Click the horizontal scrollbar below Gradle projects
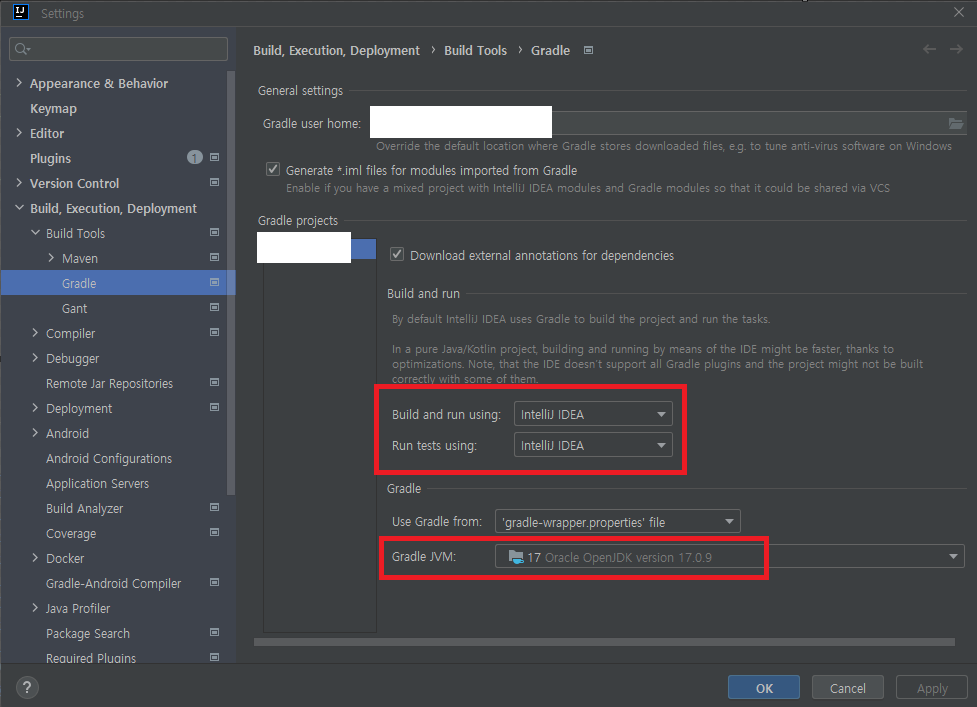Screen dimensions: 977x707 point(604,642)
